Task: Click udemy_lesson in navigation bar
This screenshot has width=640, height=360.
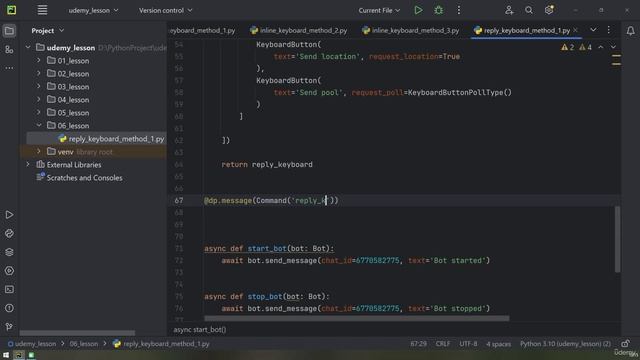Action: coord(32,344)
